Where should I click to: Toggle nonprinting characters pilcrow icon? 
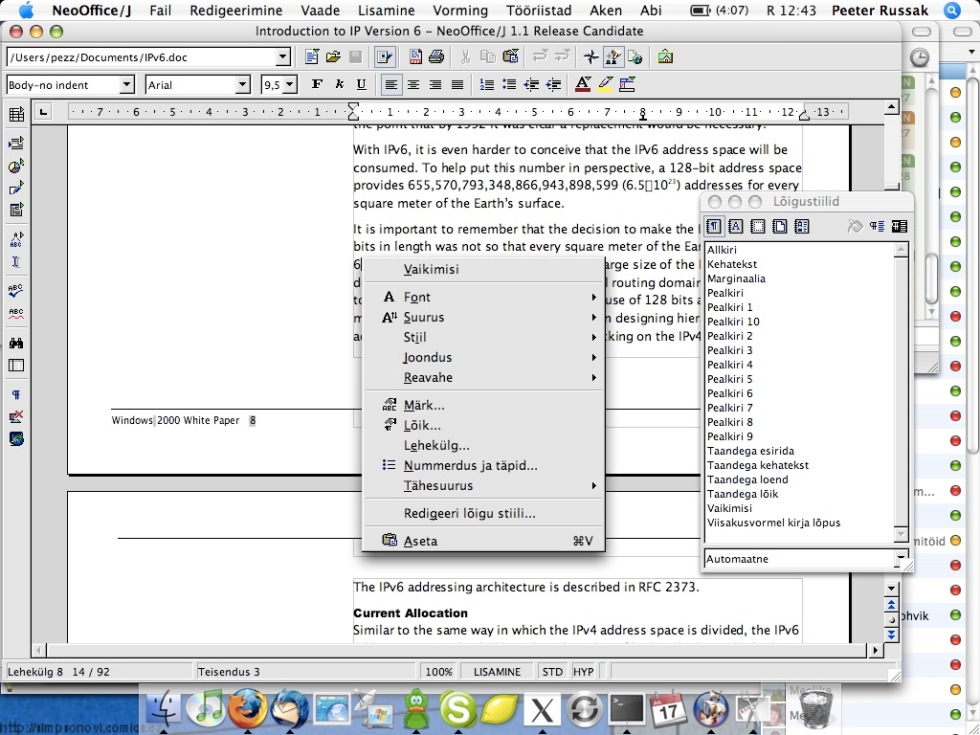pyautogui.click(x=16, y=395)
